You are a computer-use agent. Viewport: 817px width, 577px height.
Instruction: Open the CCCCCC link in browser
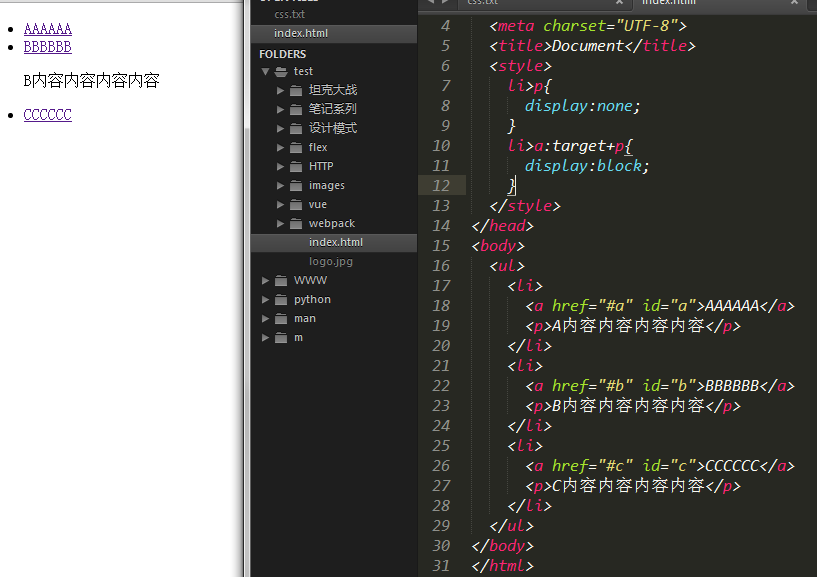[x=47, y=115]
